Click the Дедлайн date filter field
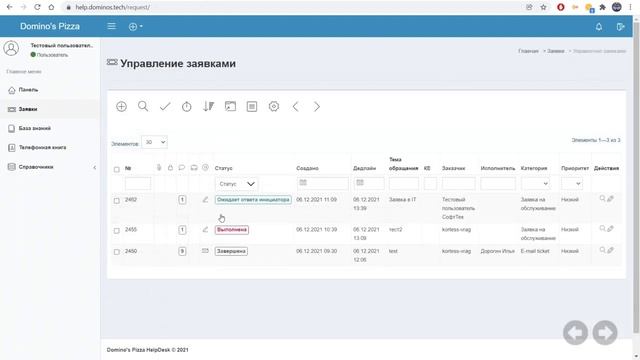Image resolution: width=640 pixels, height=360 pixels. 369,184
